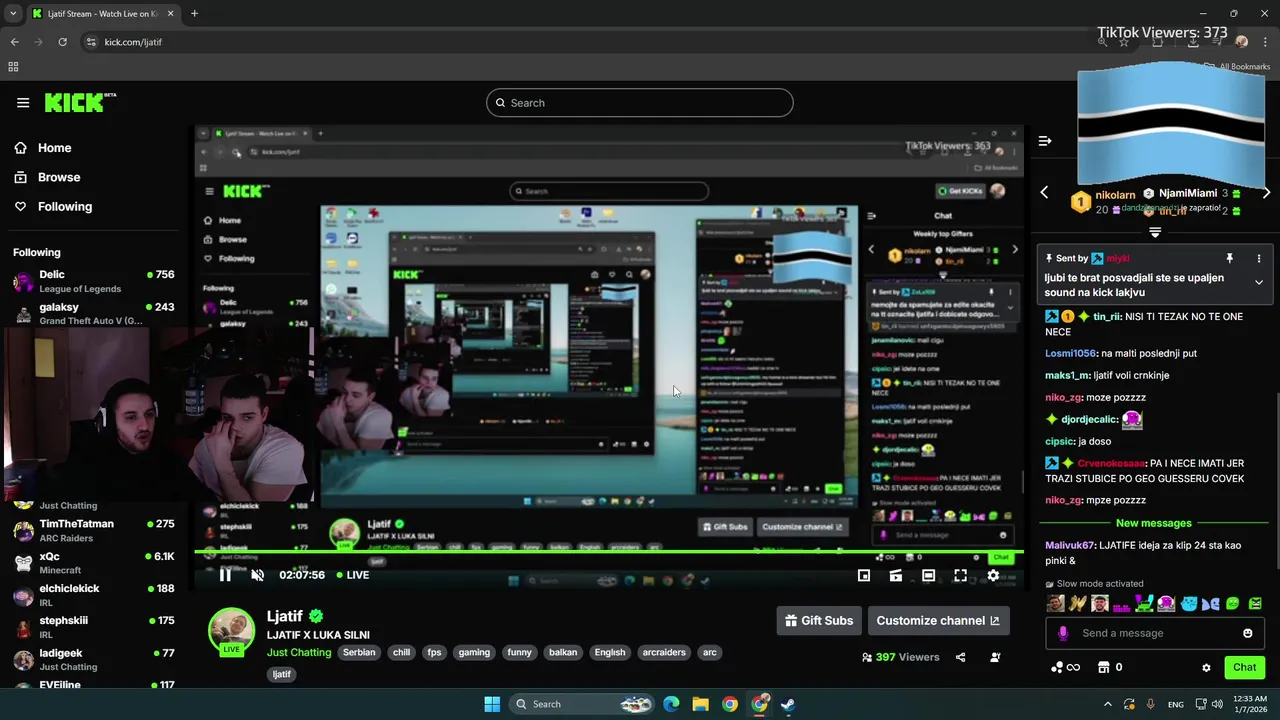Enter fullscreen mode
Screen dimensions: 1280x720
960,575
